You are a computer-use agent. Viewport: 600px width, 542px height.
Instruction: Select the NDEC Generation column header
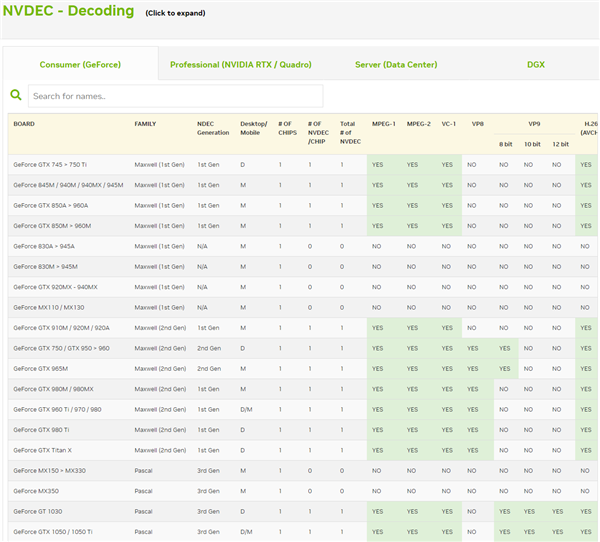point(212,128)
